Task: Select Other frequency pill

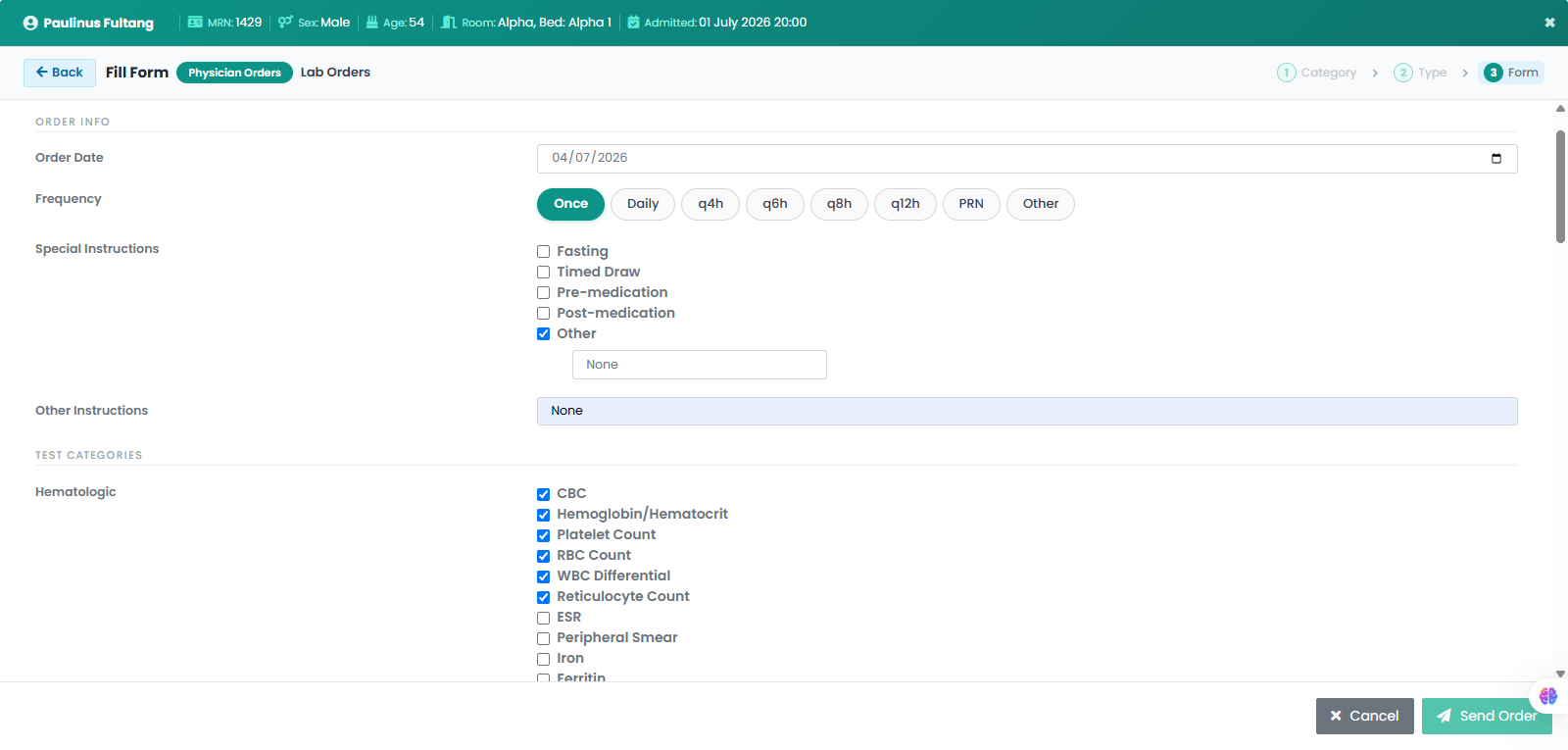Action: click(x=1041, y=204)
